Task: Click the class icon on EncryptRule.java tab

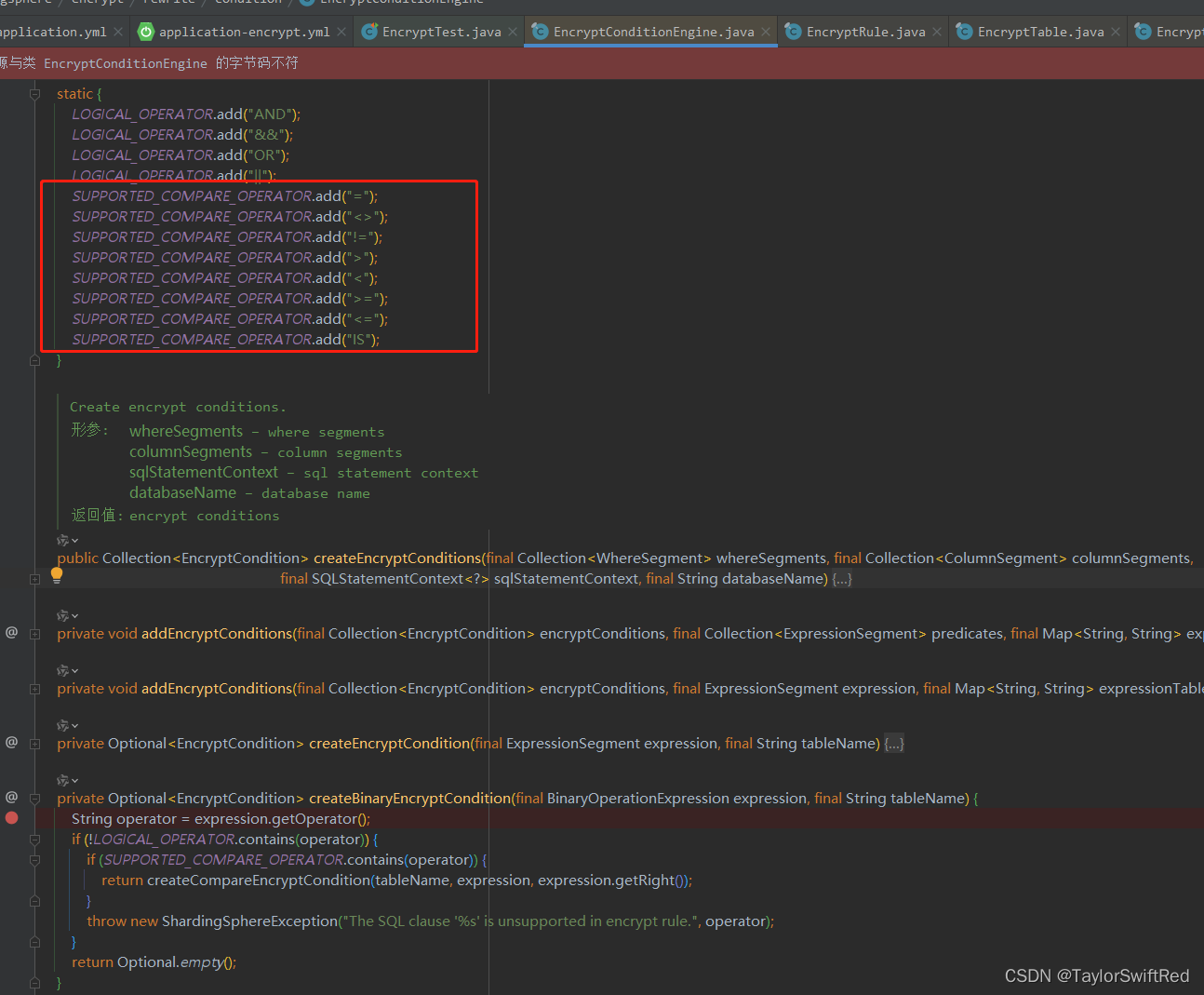Action: (793, 32)
